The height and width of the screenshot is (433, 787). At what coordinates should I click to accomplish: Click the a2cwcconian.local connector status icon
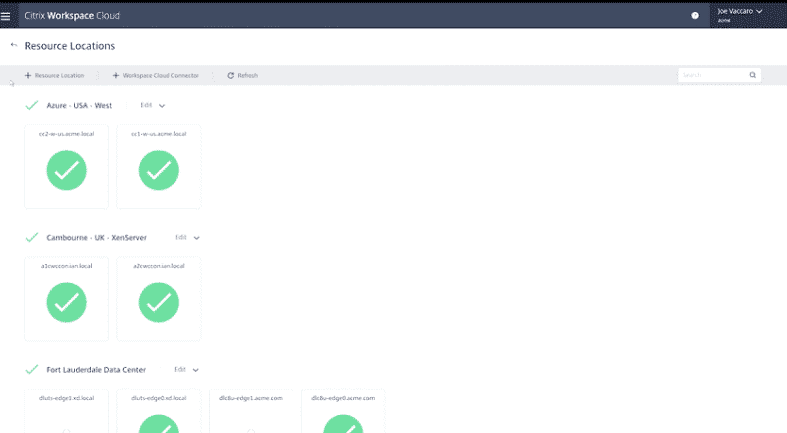[158, 303]
